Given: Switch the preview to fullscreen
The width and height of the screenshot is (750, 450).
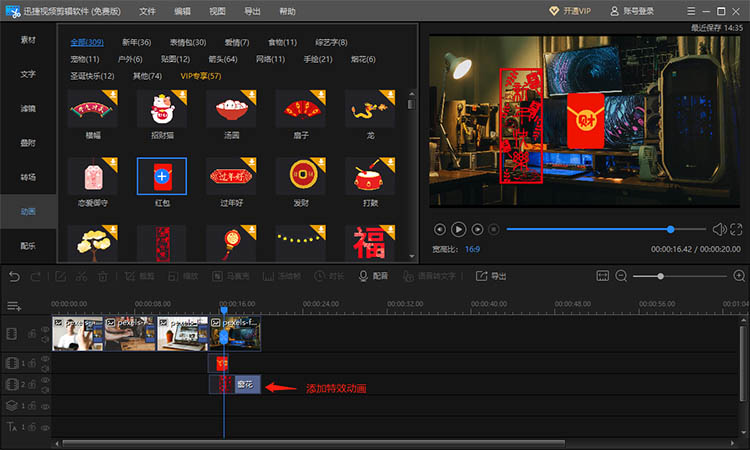Looking at the screenshot, I should point(736,230).
